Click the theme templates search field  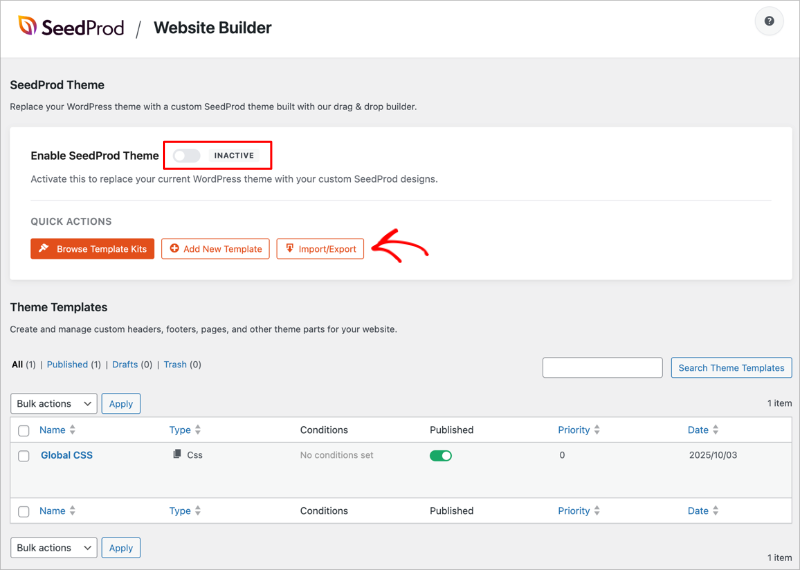tap(602, 368)
